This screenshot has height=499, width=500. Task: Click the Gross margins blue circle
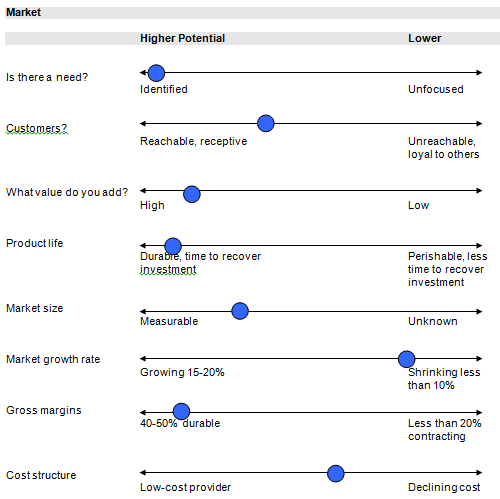(182, 411)
